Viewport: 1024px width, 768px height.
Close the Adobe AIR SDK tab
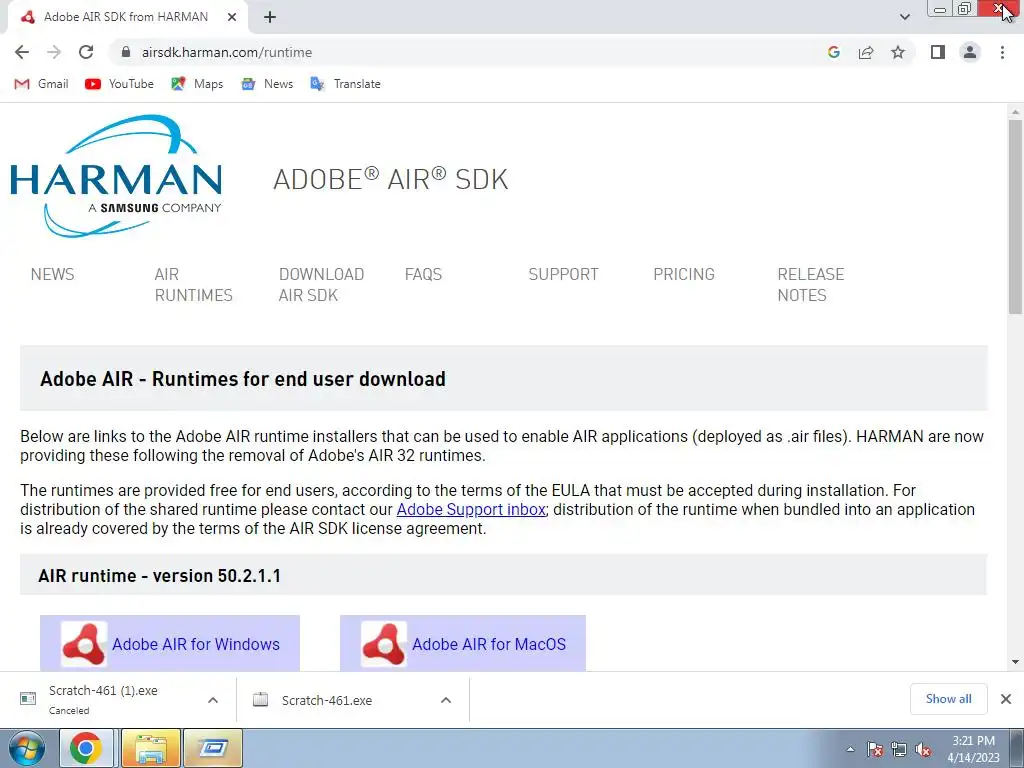coord(232,17)
